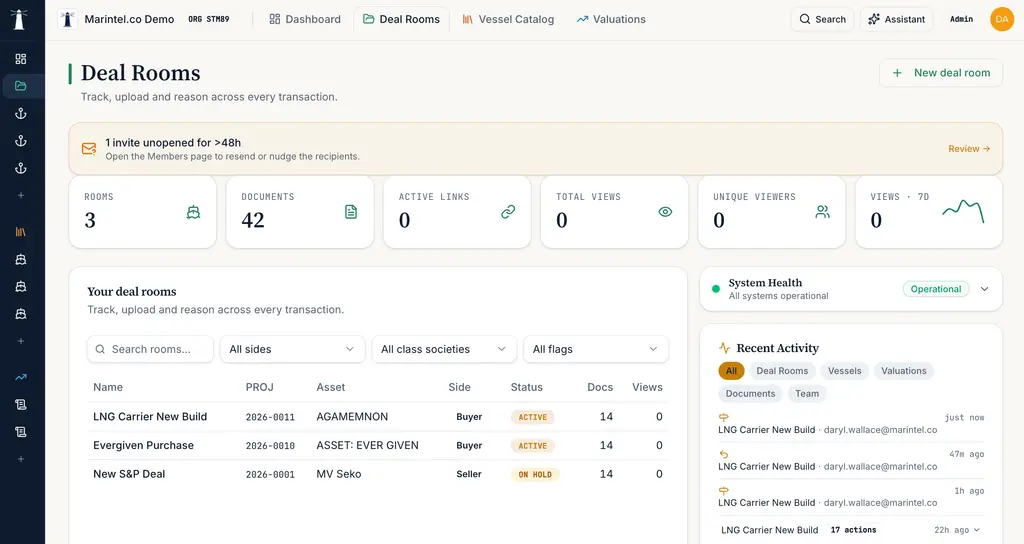1024x544 pixels.
Task: Select the highlighted folder icon in the sidebar
Action: (21, 86)
